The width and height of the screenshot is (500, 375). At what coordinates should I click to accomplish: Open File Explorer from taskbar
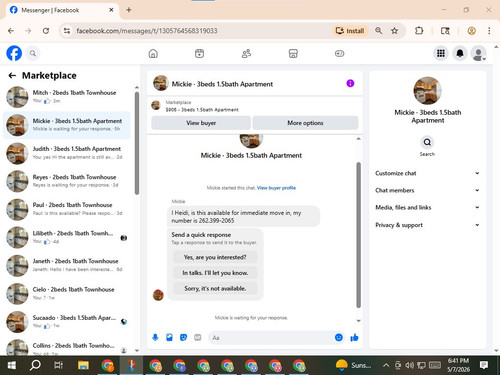83,366
